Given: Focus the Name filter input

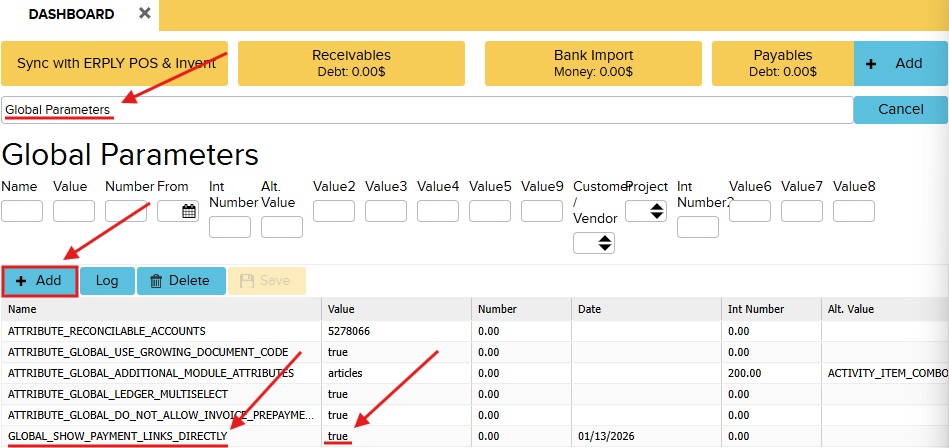Looking at the screenshot, I should (x=22, y=211).
